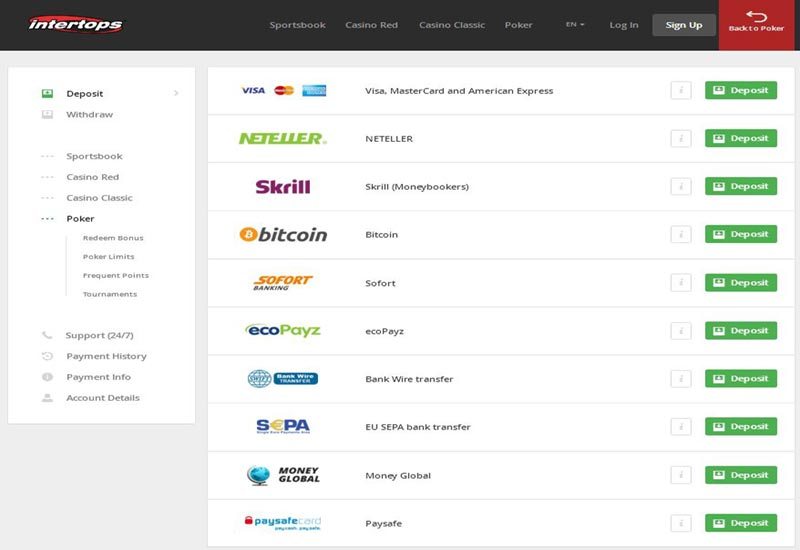The image size is (800, 550).
Task: Open Poker in the top navigation
Action: [518, 25]
